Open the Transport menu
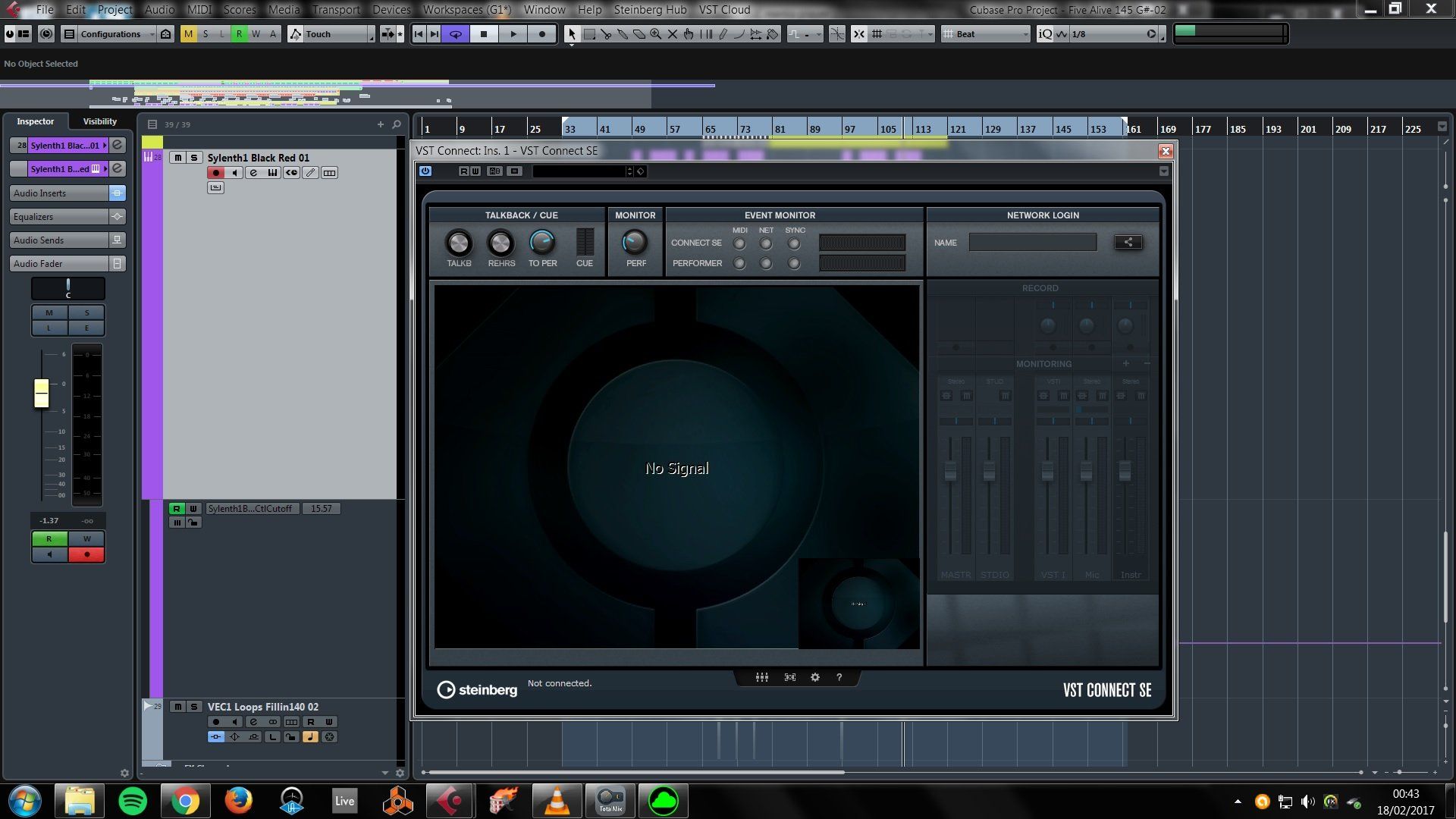 point(336,10)
